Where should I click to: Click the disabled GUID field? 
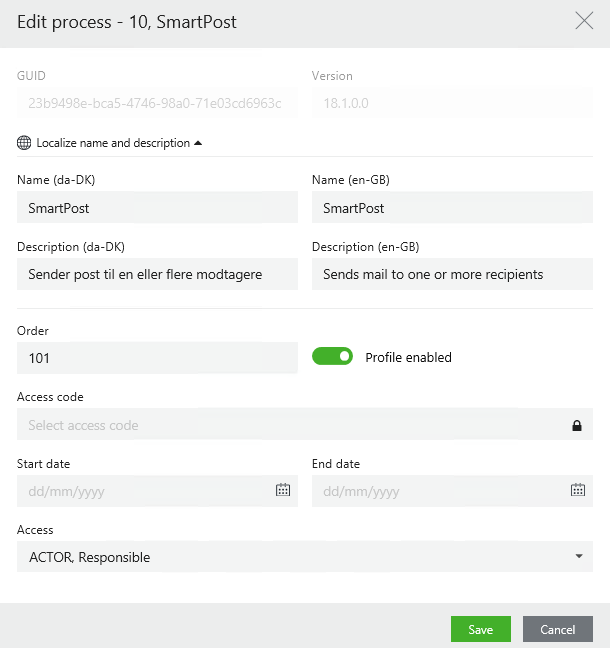(157, 102)
